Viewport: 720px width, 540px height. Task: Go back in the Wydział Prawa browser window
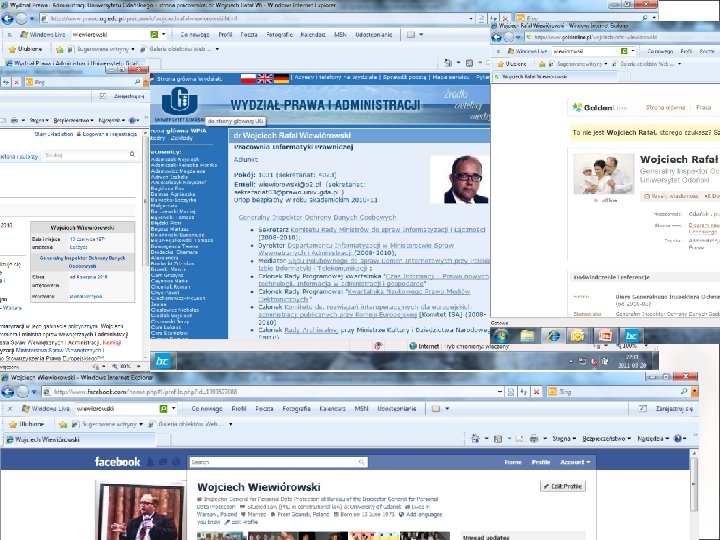pos(7,19)
